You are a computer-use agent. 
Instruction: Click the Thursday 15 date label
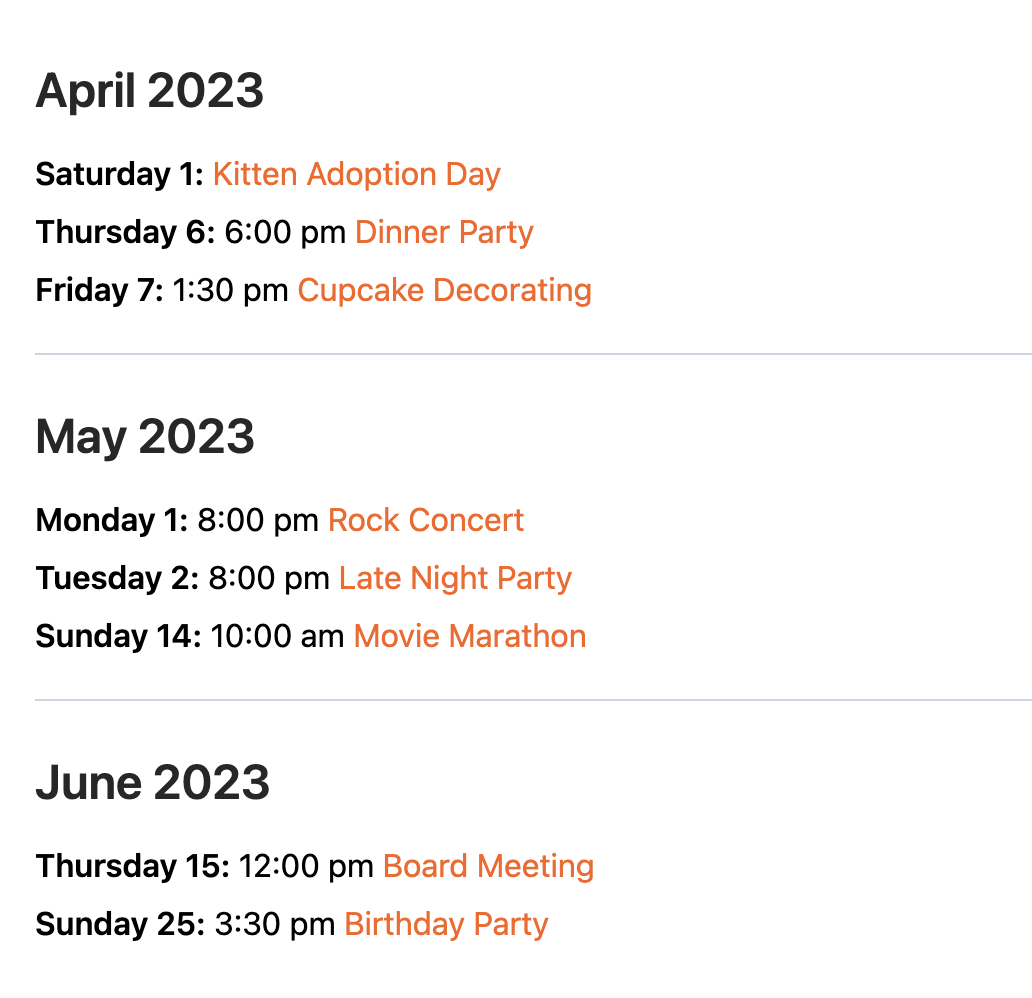click(x=133, y=867)
